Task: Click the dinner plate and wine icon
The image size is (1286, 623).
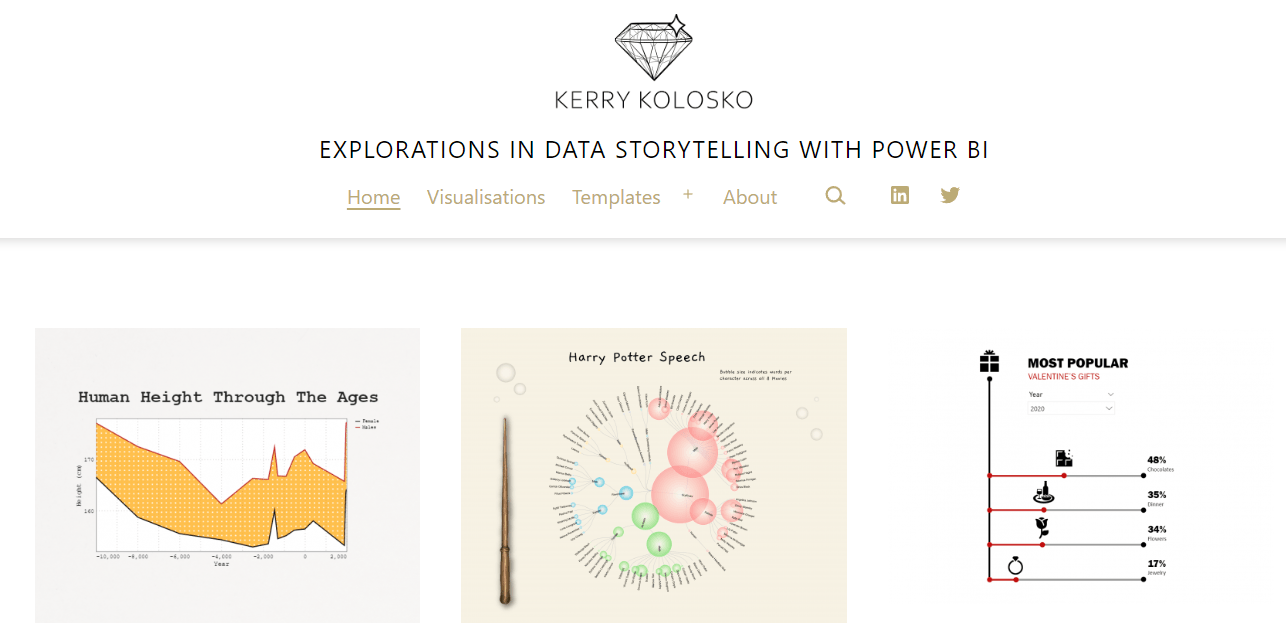Action: [1043, 493]
